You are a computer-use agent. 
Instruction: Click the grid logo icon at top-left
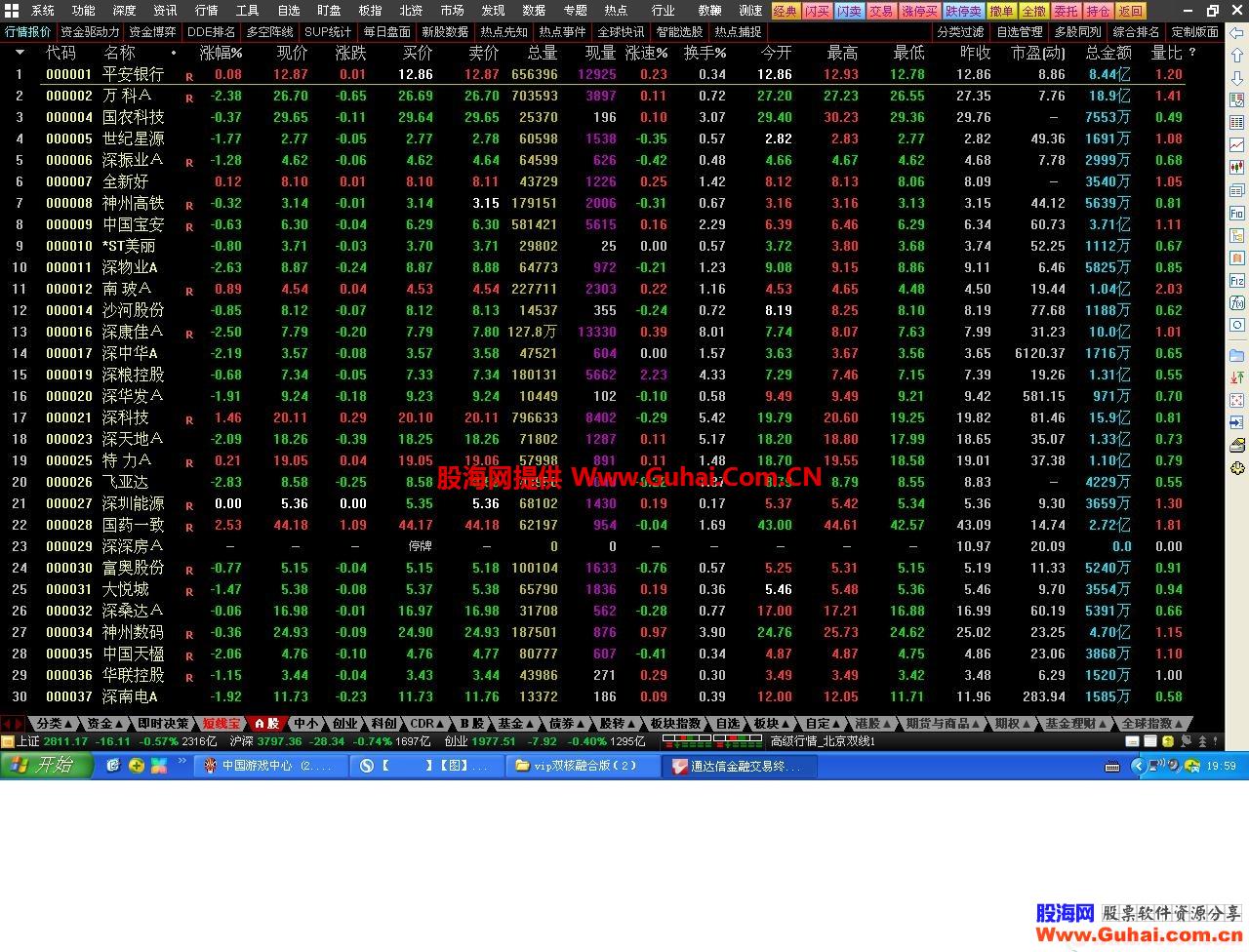tap(11, 11)
